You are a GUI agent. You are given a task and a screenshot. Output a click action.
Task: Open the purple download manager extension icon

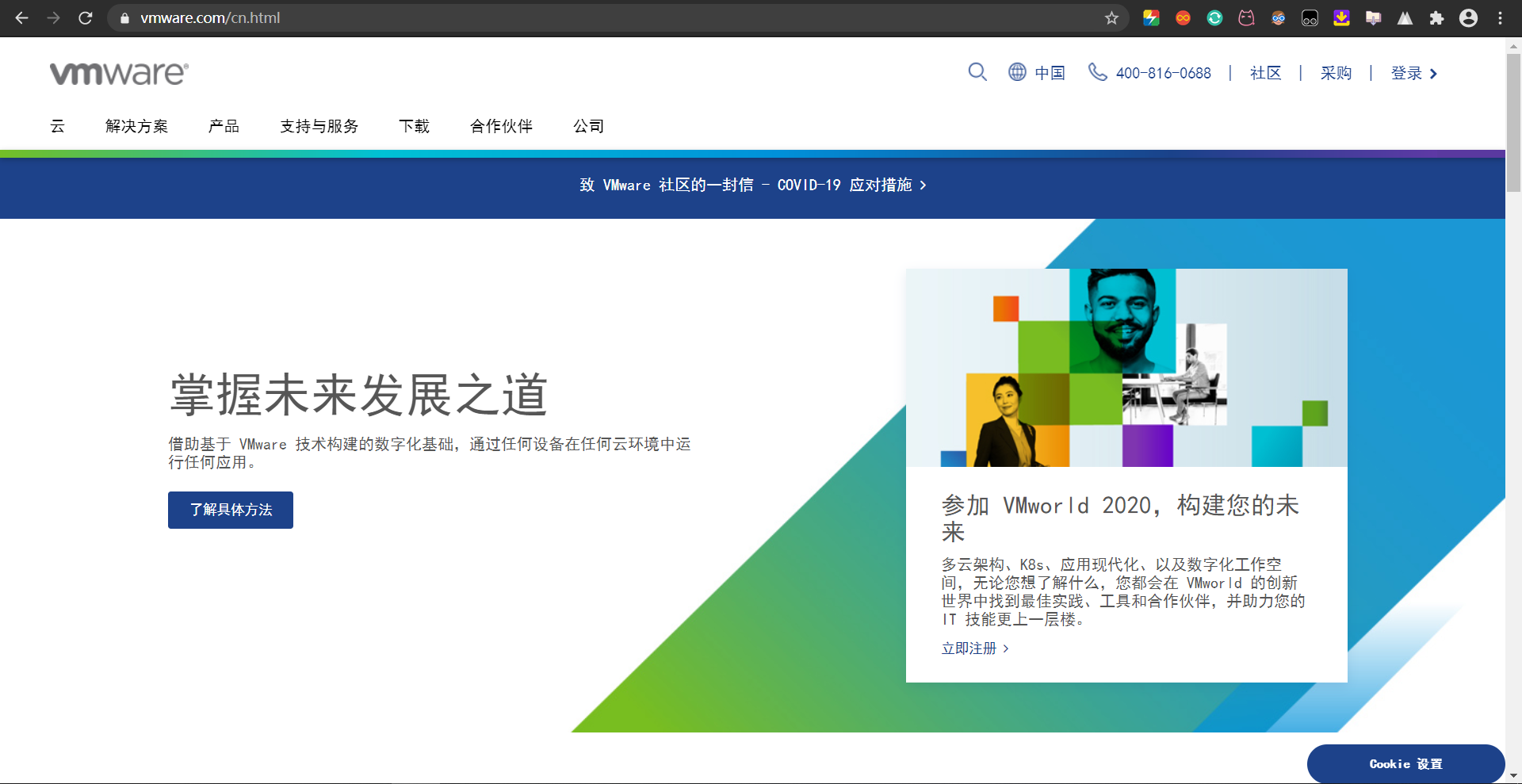[x=1342, y=17]
